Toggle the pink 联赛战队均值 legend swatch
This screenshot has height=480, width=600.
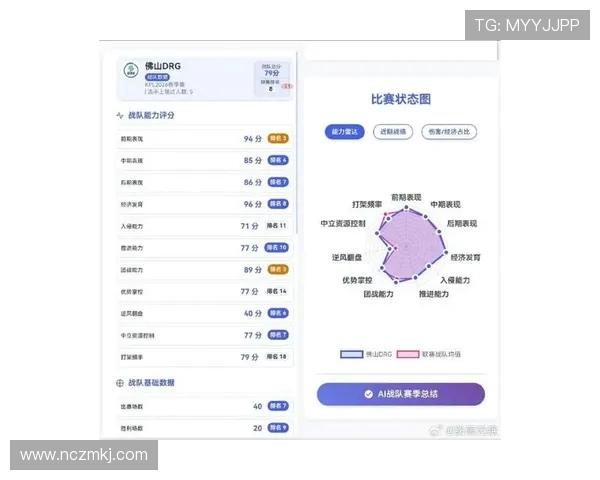point(408,354)
